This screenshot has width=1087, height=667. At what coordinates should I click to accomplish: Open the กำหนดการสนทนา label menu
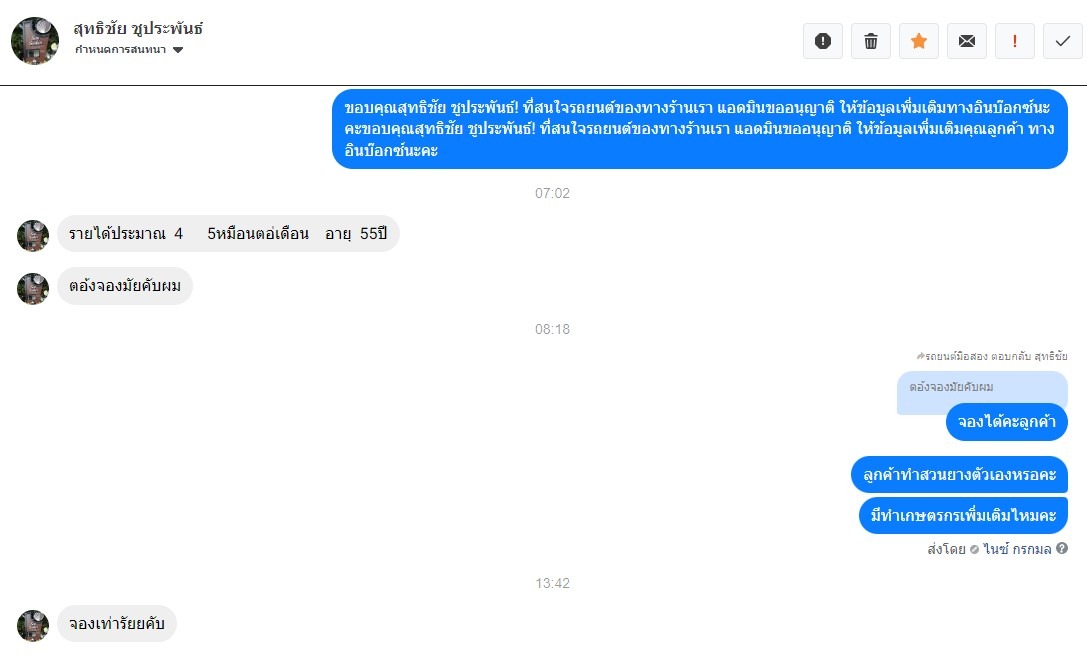coord(121,49)
